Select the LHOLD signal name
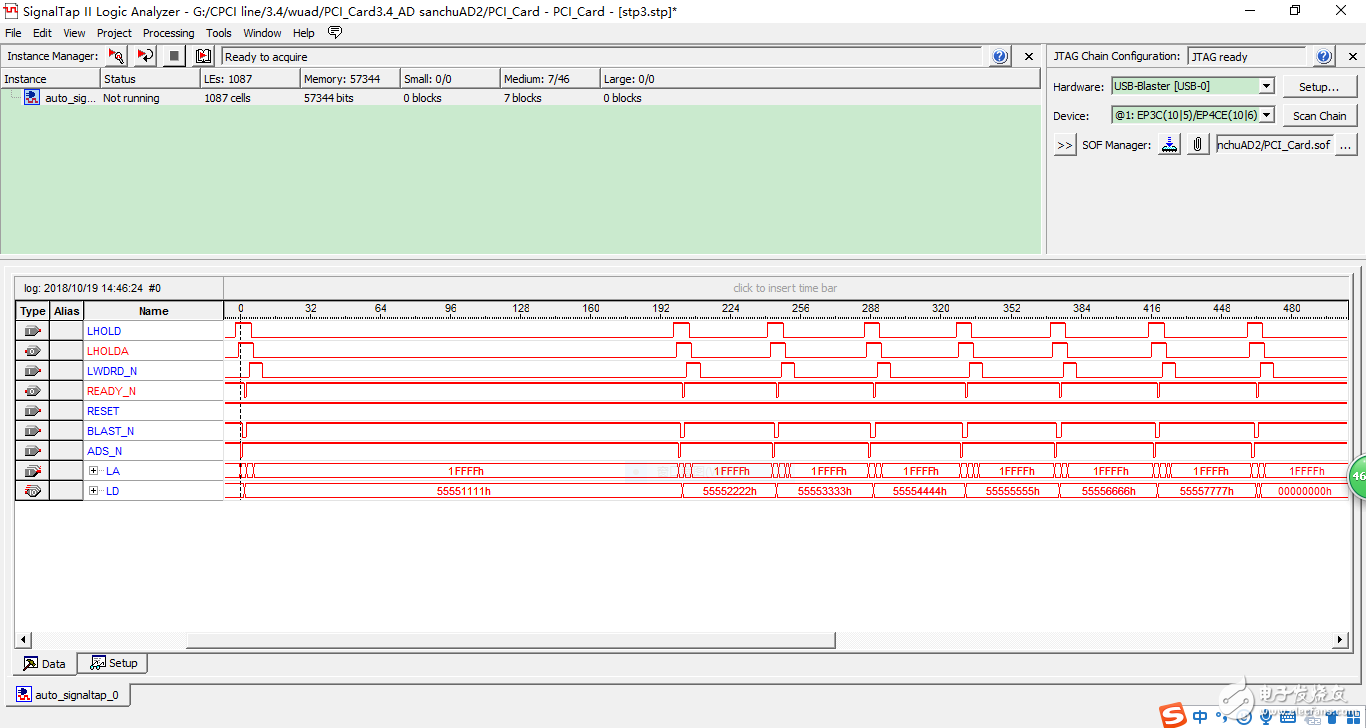 click(x=104, y=331)
